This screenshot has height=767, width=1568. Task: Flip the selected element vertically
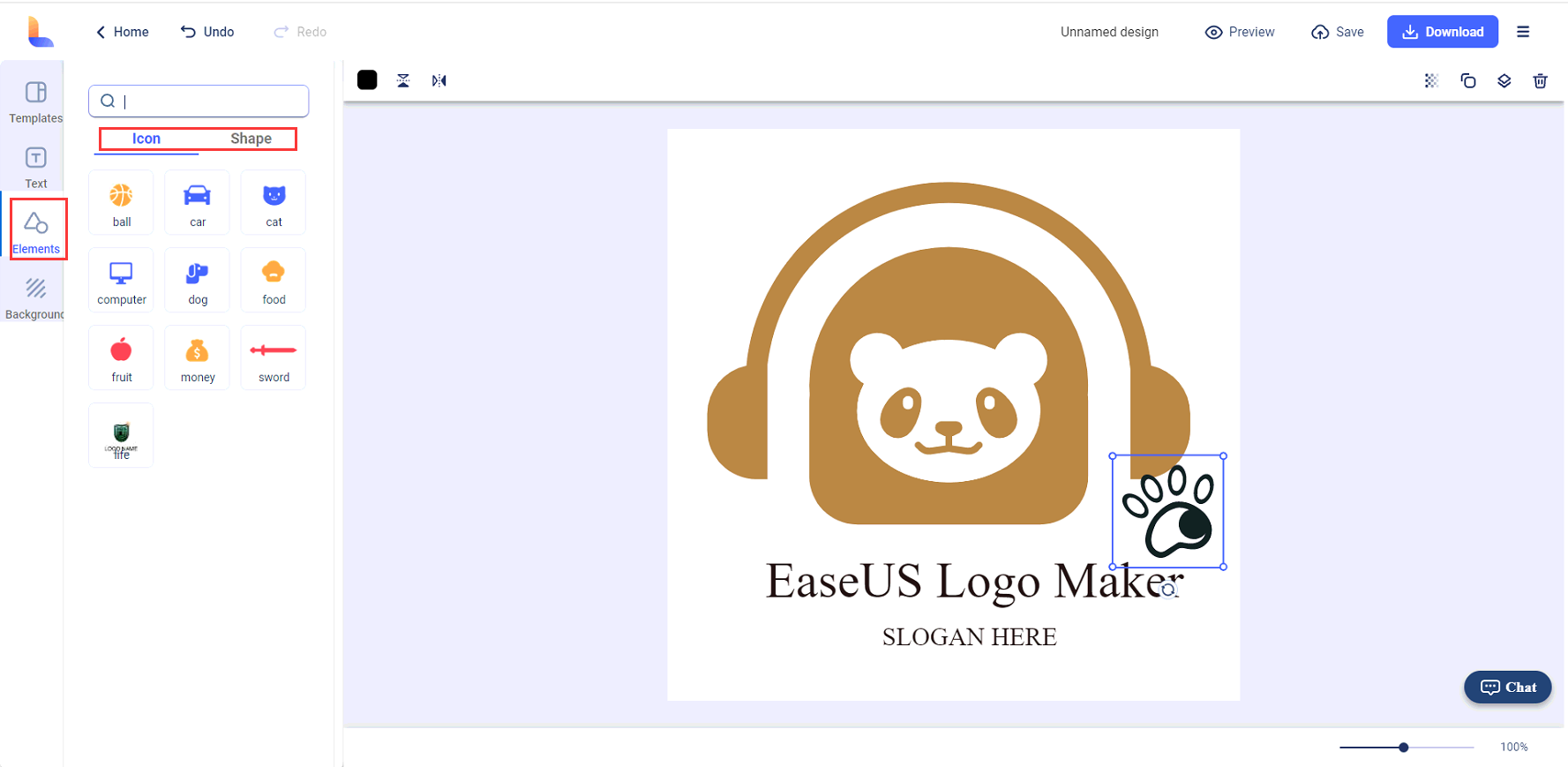pyautogui.click(x=403, y=80)
